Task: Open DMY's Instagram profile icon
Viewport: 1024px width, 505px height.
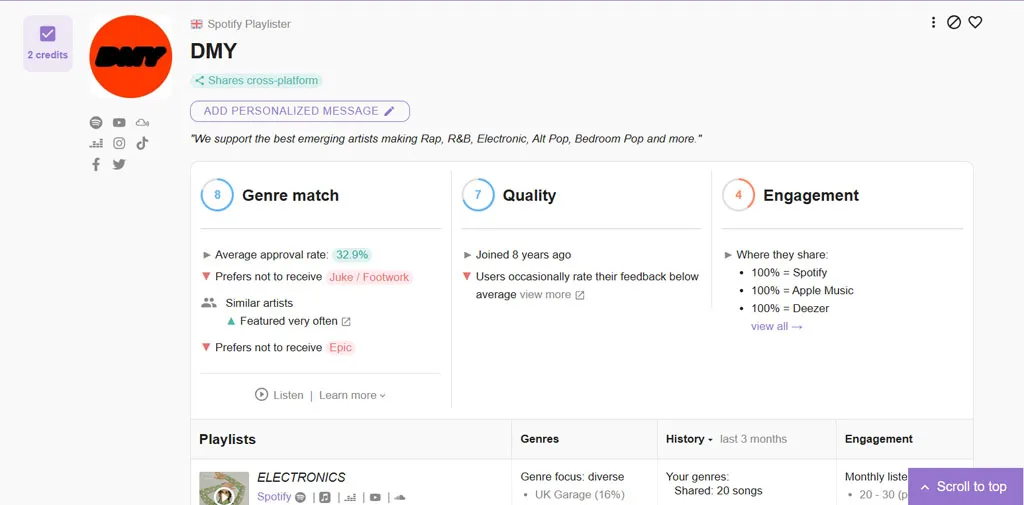Action: [119, 143]
